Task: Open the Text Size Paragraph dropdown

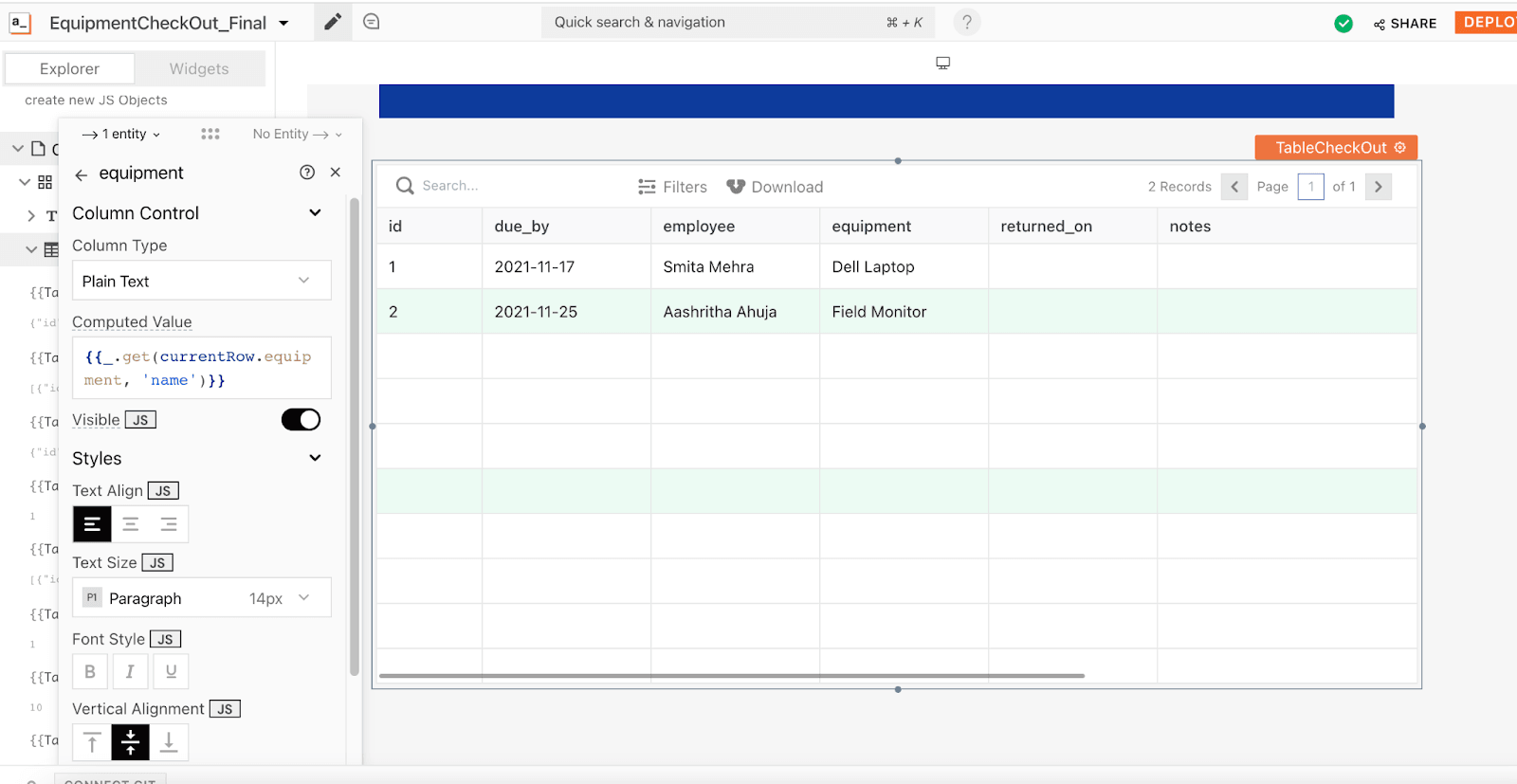Action: 202,598
